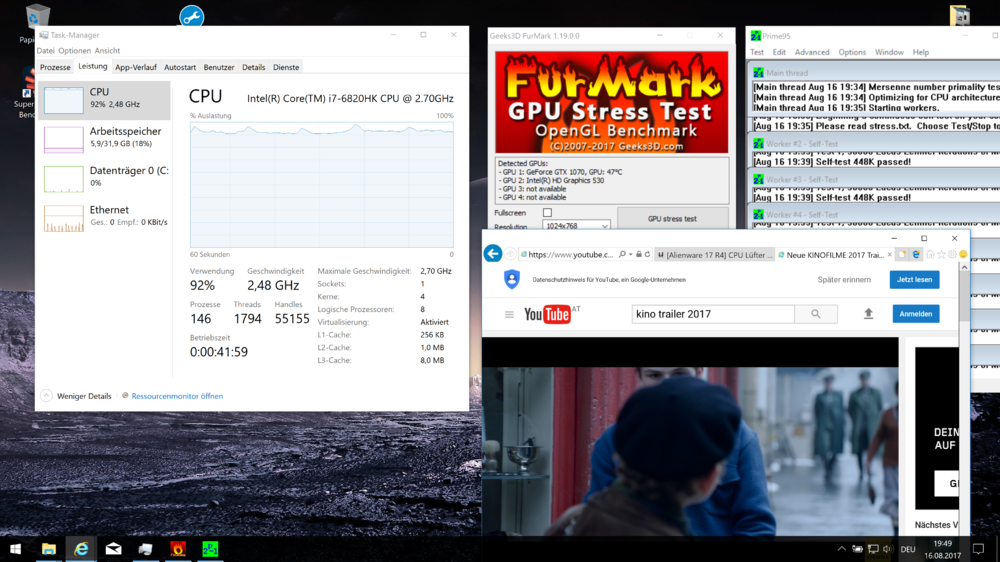The image size is (1000, 562).
Task: Click the volume icon in system tray
Action: 889,549
